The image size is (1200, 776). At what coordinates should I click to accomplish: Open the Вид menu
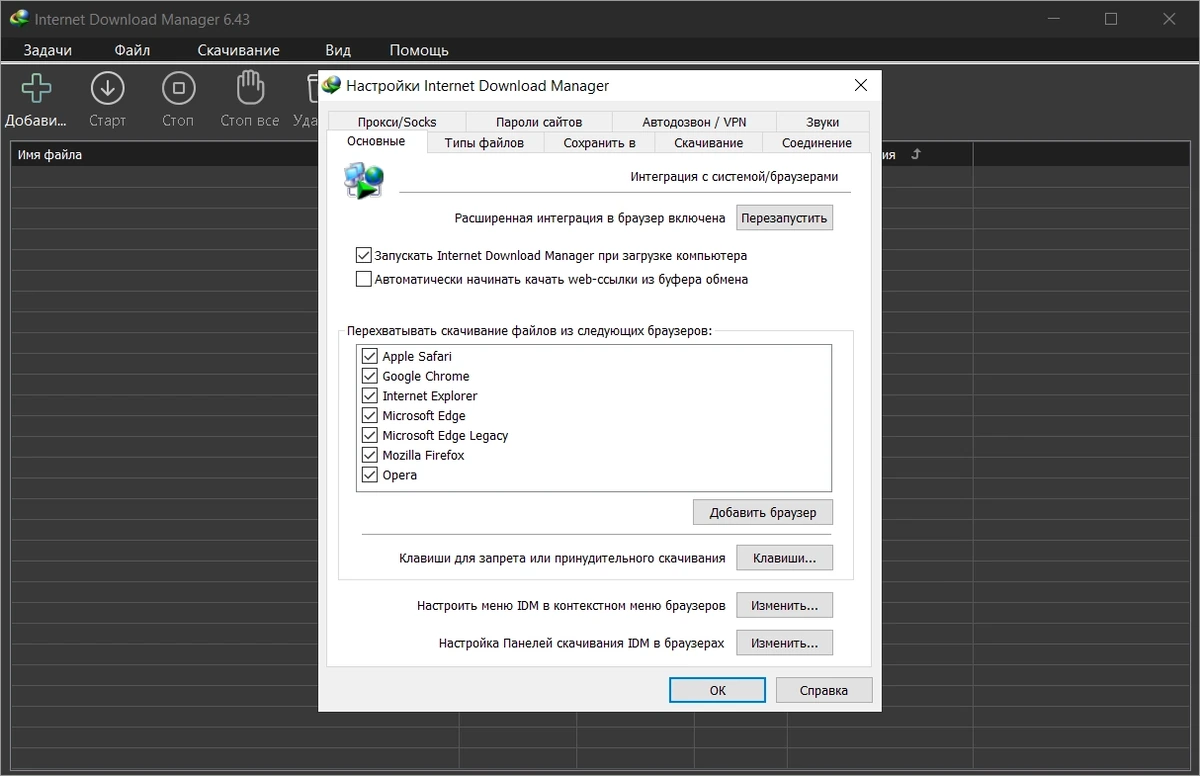(x=338, y=50)
